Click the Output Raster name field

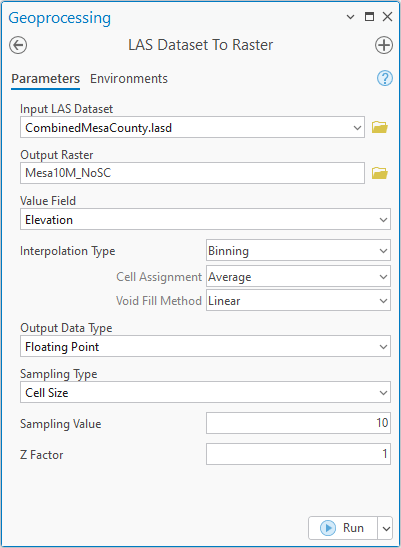[192, 173]
